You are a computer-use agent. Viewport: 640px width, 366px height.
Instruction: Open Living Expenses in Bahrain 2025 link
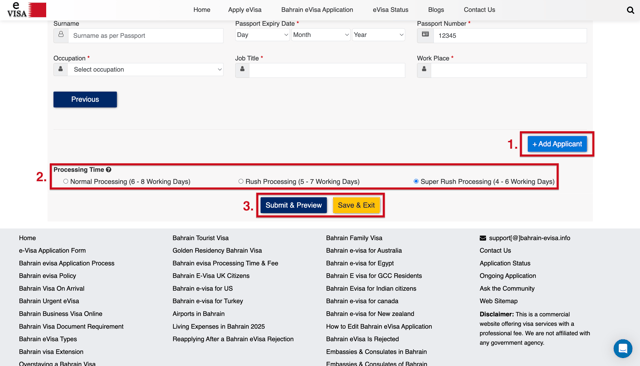click(x=219, y=326)
